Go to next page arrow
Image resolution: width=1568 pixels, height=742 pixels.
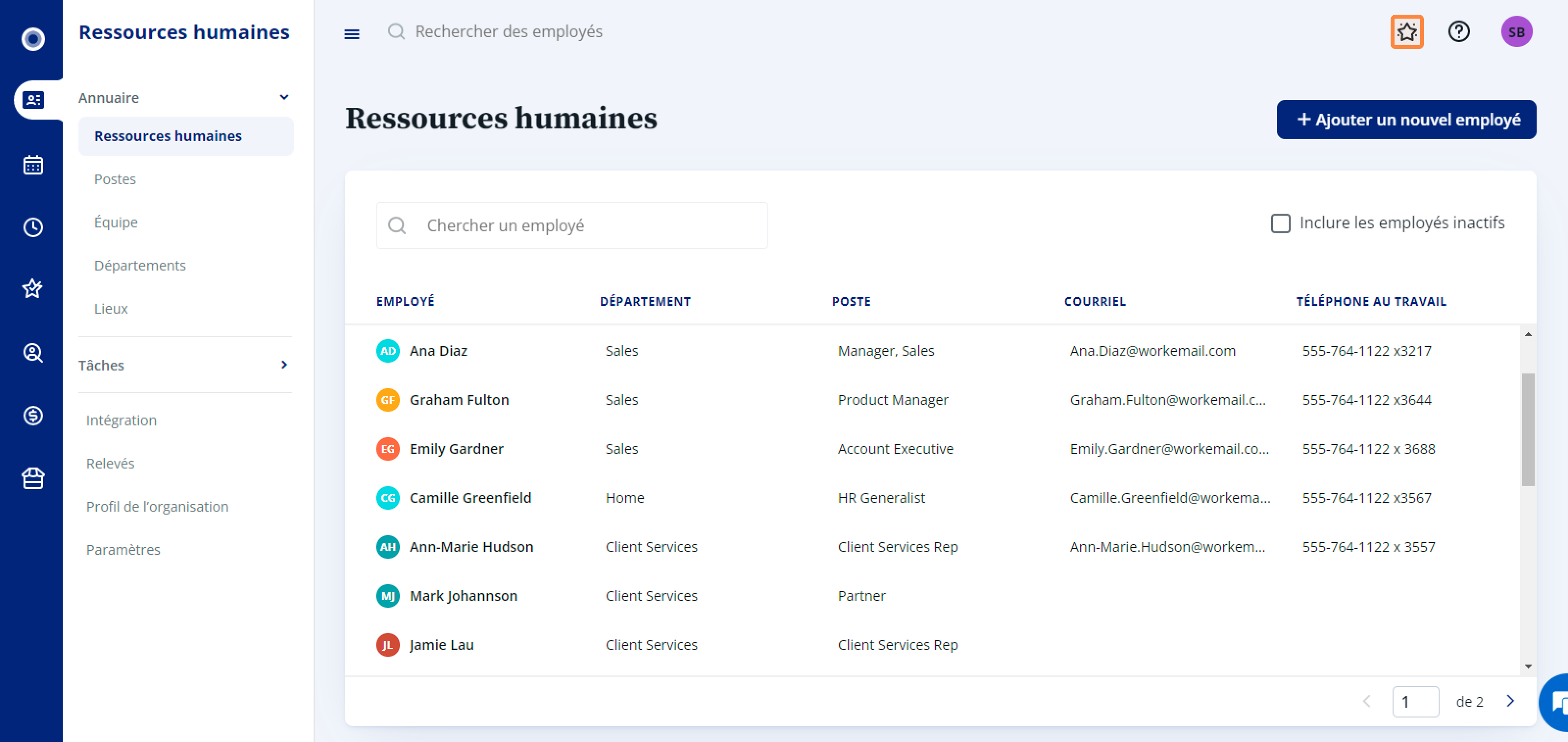(x=1510, y=701)
